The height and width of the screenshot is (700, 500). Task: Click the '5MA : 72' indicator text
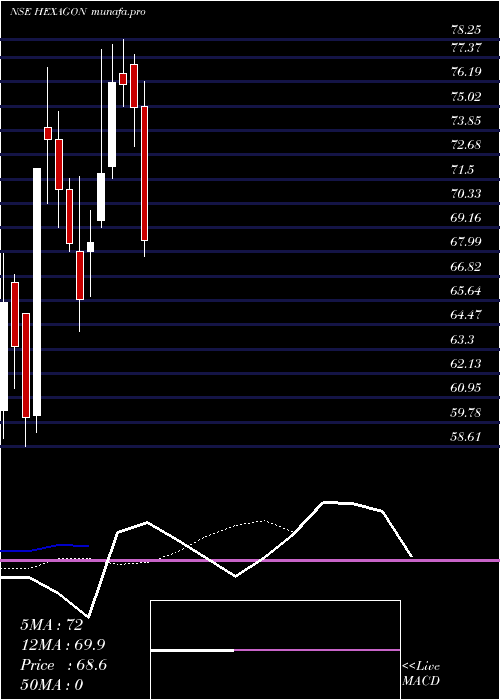click(x=51, y=625)
